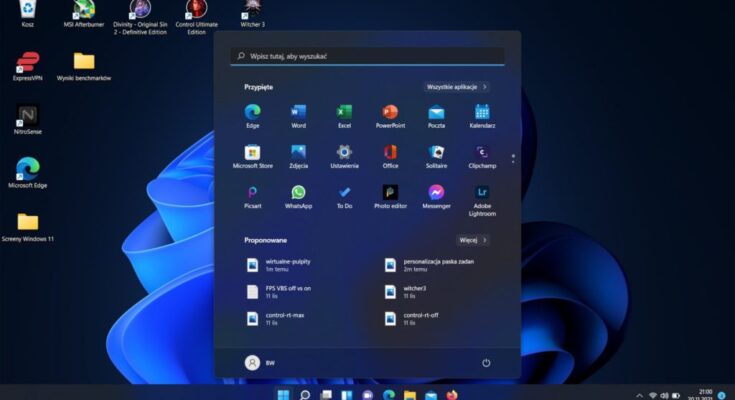Screen dimensions: 735x400
Task: Open the Excel pinned app
Action: coord(344,112)
